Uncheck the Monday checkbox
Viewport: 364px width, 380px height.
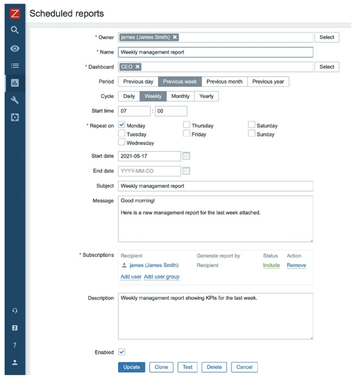pyautogui.click(x=122, y=125)
